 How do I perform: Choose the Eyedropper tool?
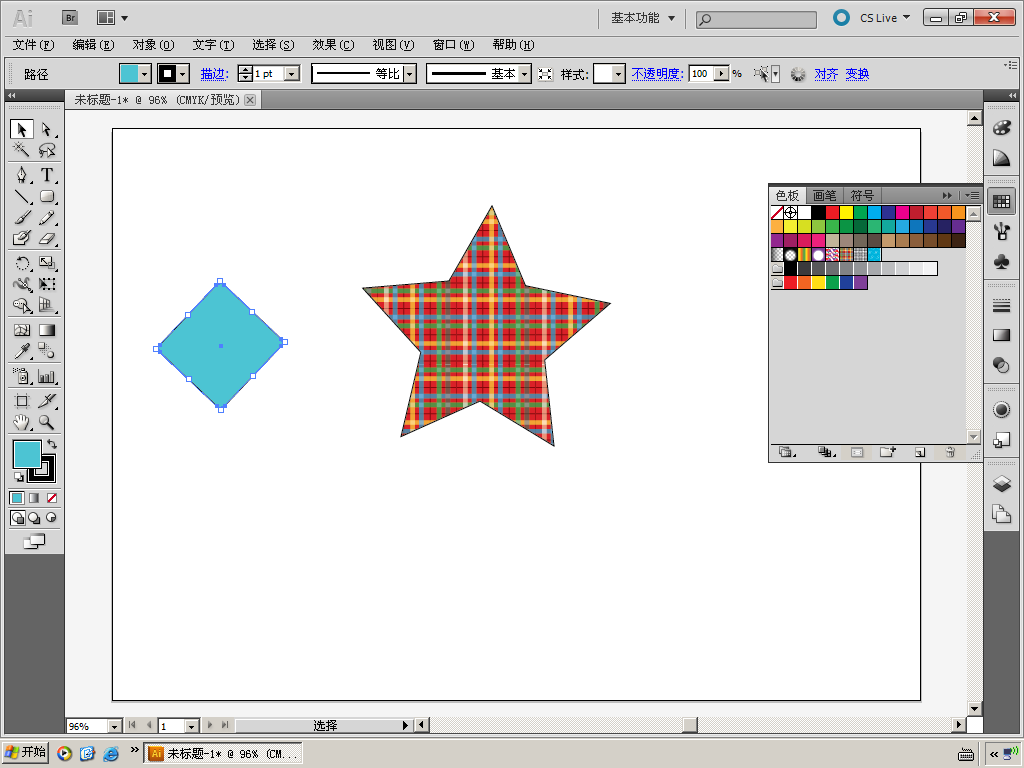tap(21, 351)
